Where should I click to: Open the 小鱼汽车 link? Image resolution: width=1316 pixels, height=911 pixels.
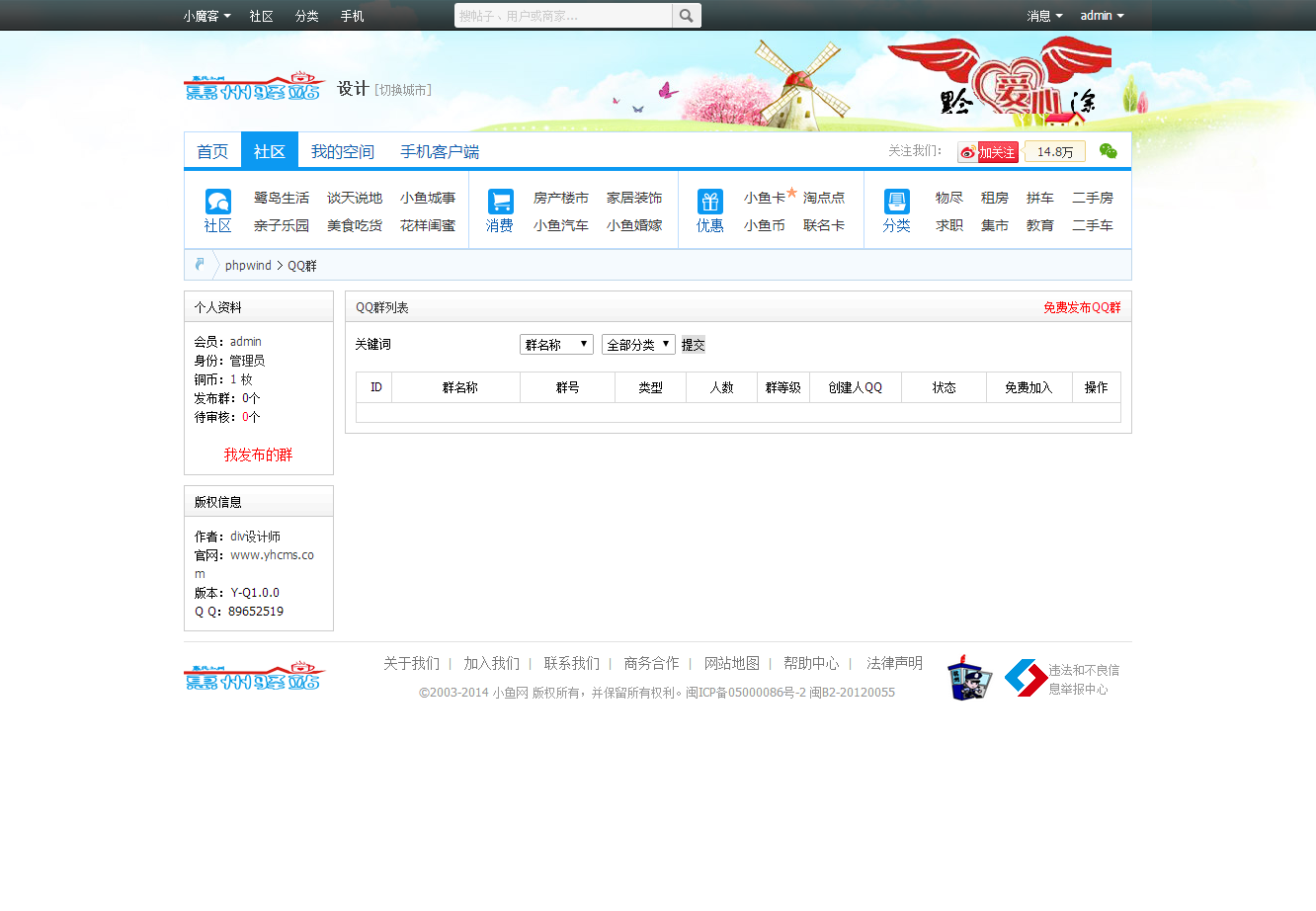click(x=561, y=225)
